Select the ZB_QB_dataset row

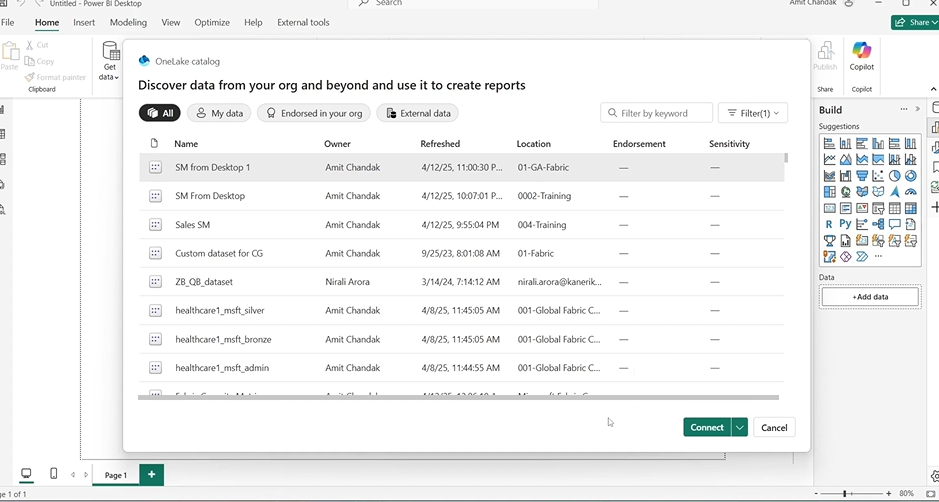coord(462,282)
